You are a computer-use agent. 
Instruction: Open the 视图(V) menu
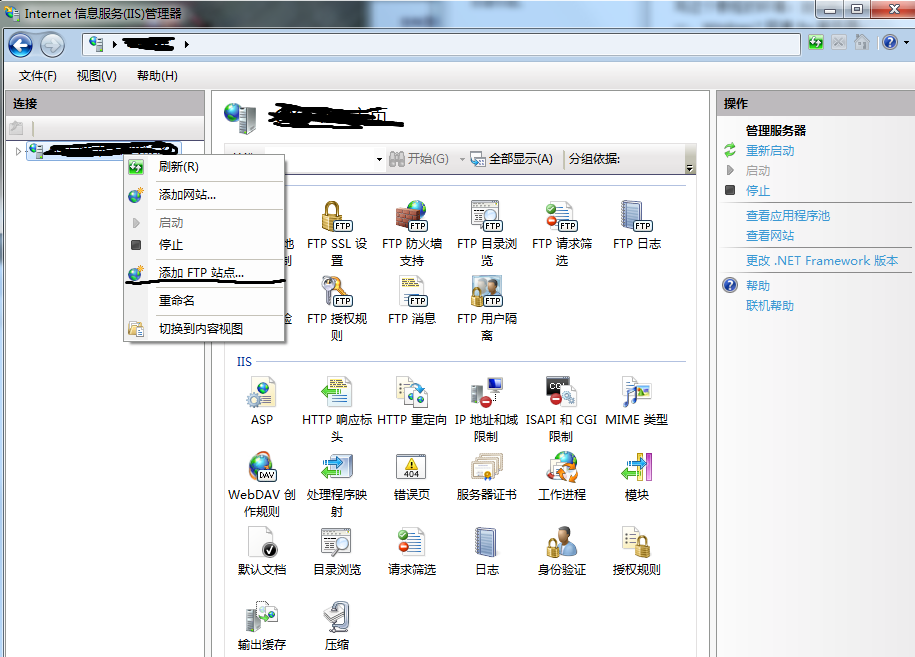pyautogui.click(x=97, y=76)
